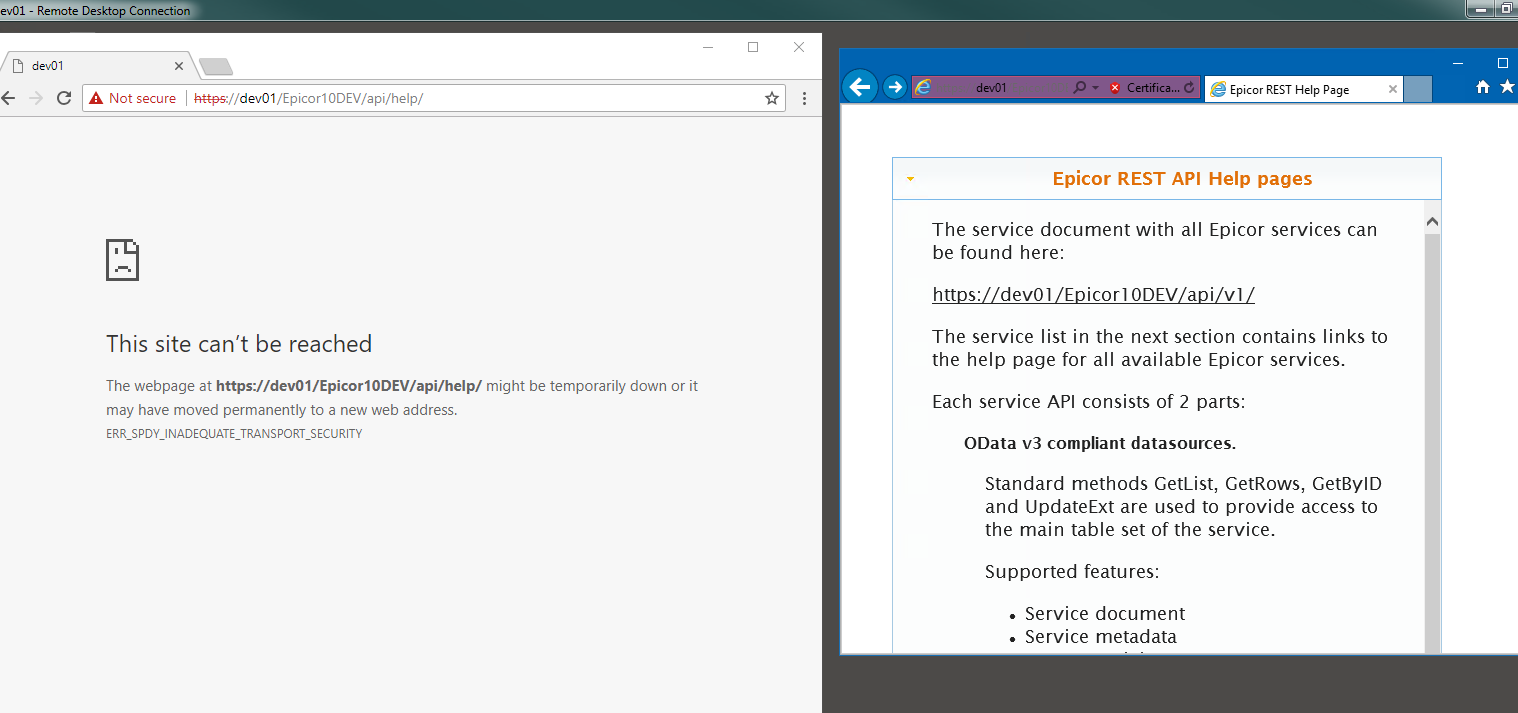Viewport: 1518px width, 713px height.
Task: Click the 'Service document' bullet item
Action: (x=1105, y=614)
